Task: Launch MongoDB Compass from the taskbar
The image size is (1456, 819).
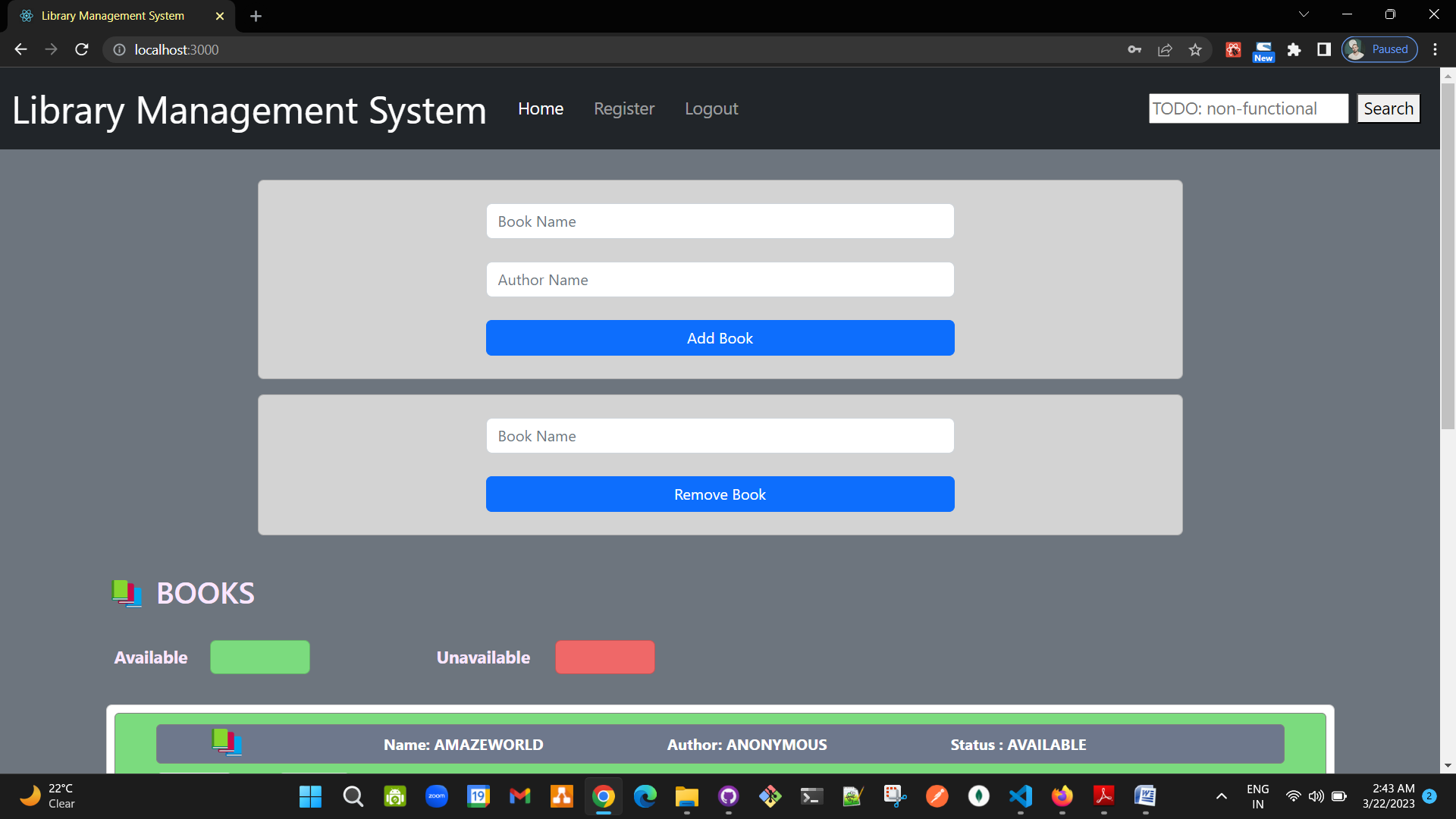Action: point(979,796)
